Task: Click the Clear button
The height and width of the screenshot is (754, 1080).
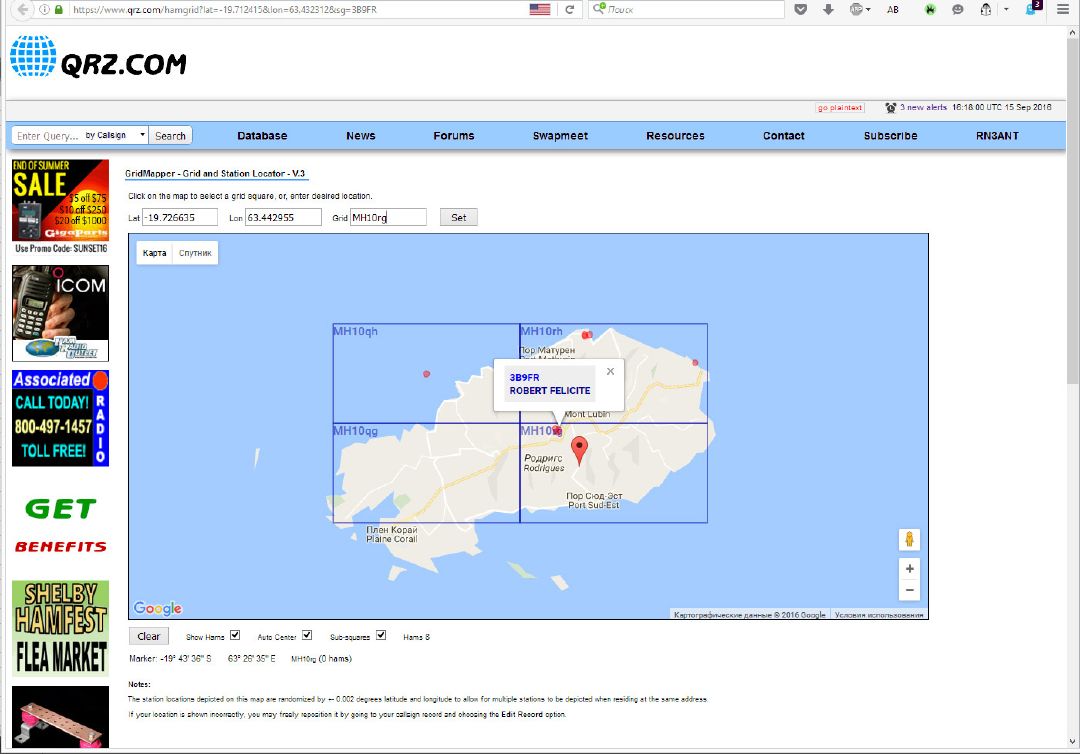Action: click(148, 636)
